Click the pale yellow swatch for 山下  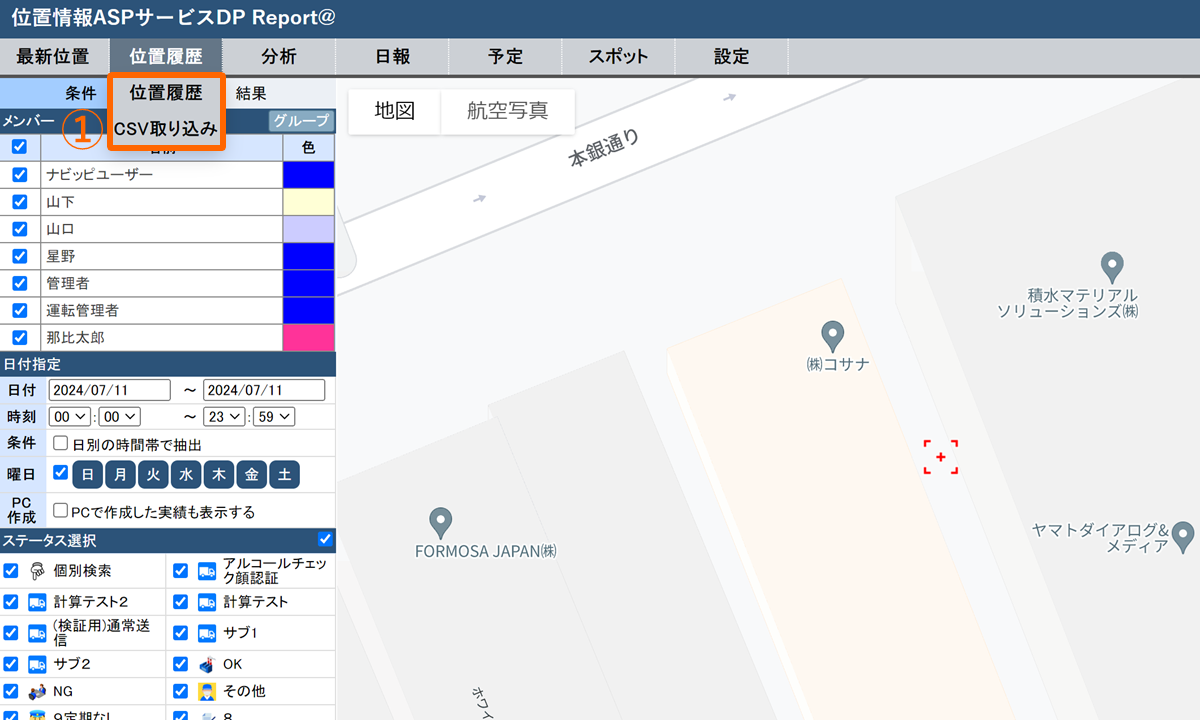click(x=309, y=201)
